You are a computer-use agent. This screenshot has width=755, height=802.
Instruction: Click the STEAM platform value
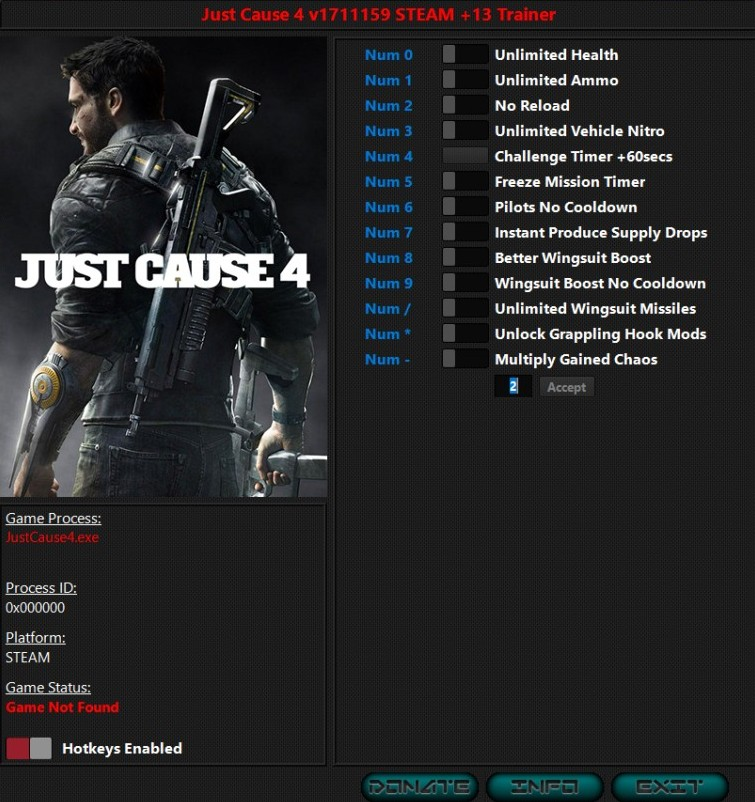click(28, 657)
